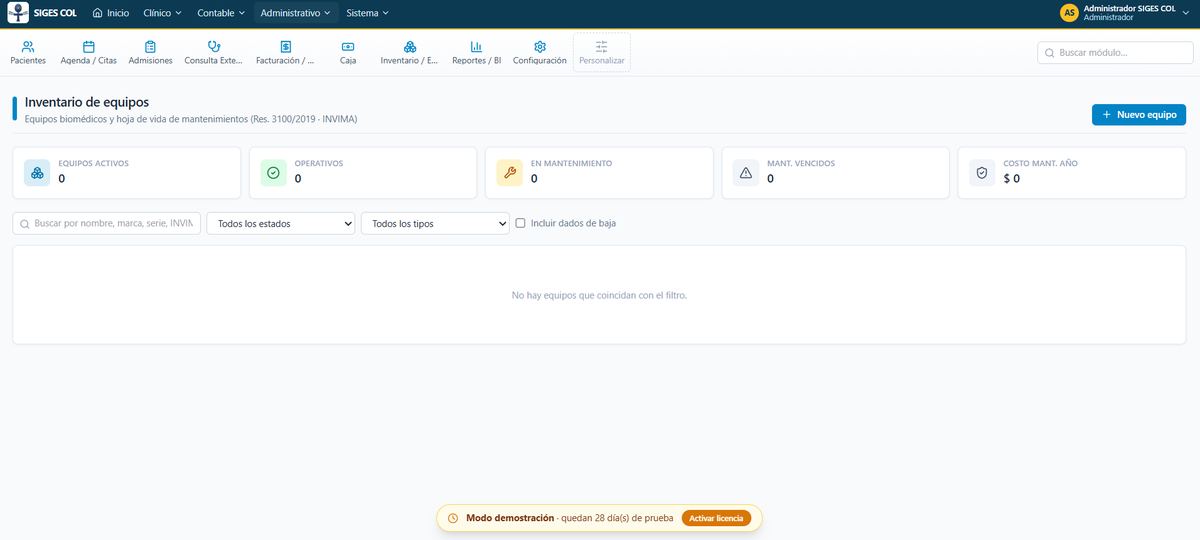Viewport: 1200px width, 540px height.
Task: Open the Inventario / Equipos cubes icon
Action: coord(410,46)
